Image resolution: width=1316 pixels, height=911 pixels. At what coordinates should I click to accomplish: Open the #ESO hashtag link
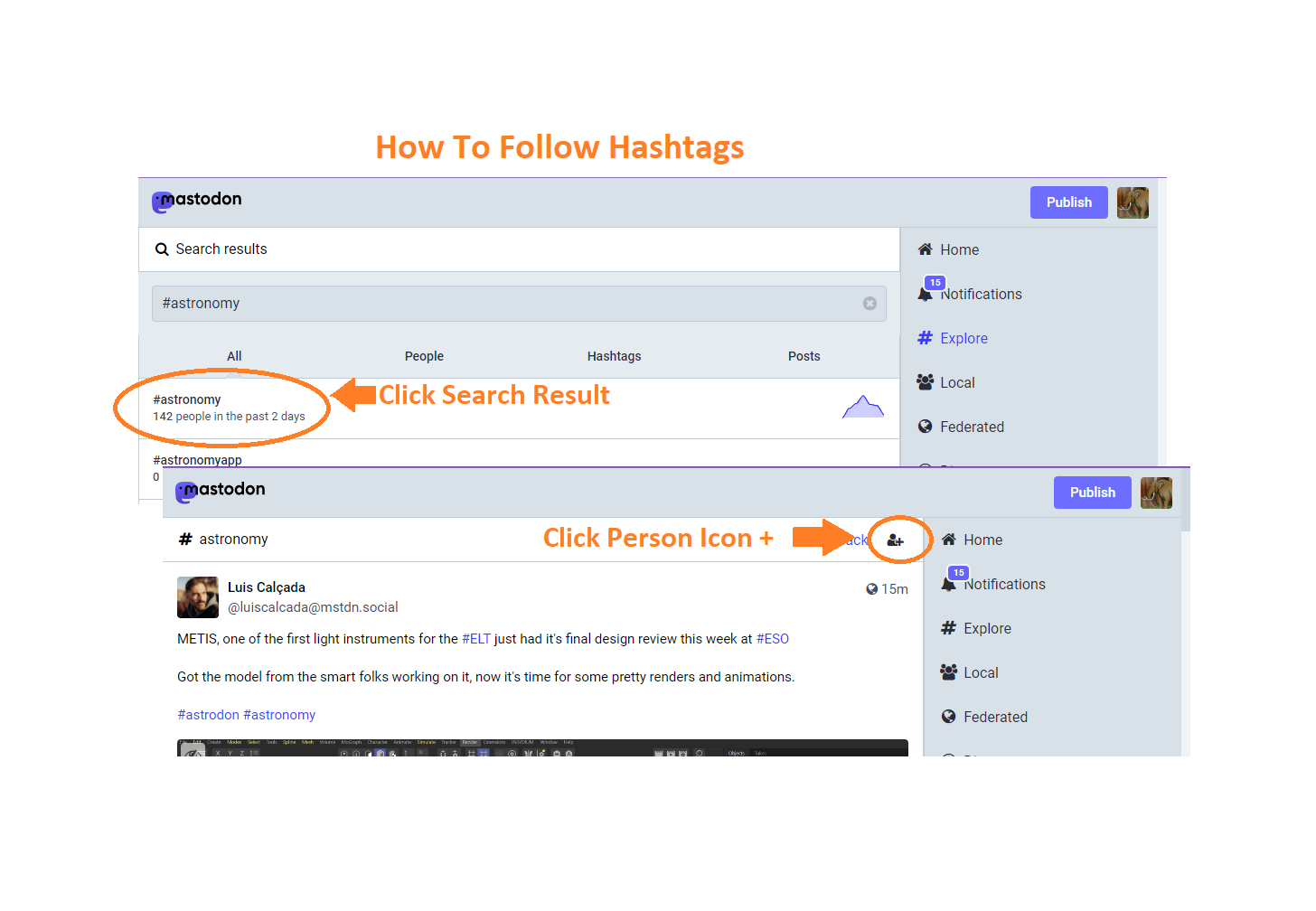[772, 639]
